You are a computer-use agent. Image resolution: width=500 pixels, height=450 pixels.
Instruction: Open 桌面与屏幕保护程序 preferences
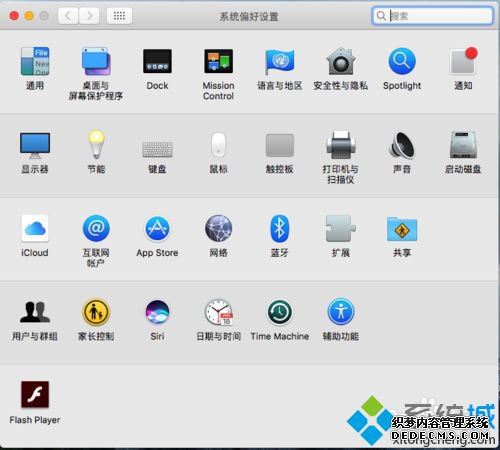pyautogui.click(x=96, y=62)
